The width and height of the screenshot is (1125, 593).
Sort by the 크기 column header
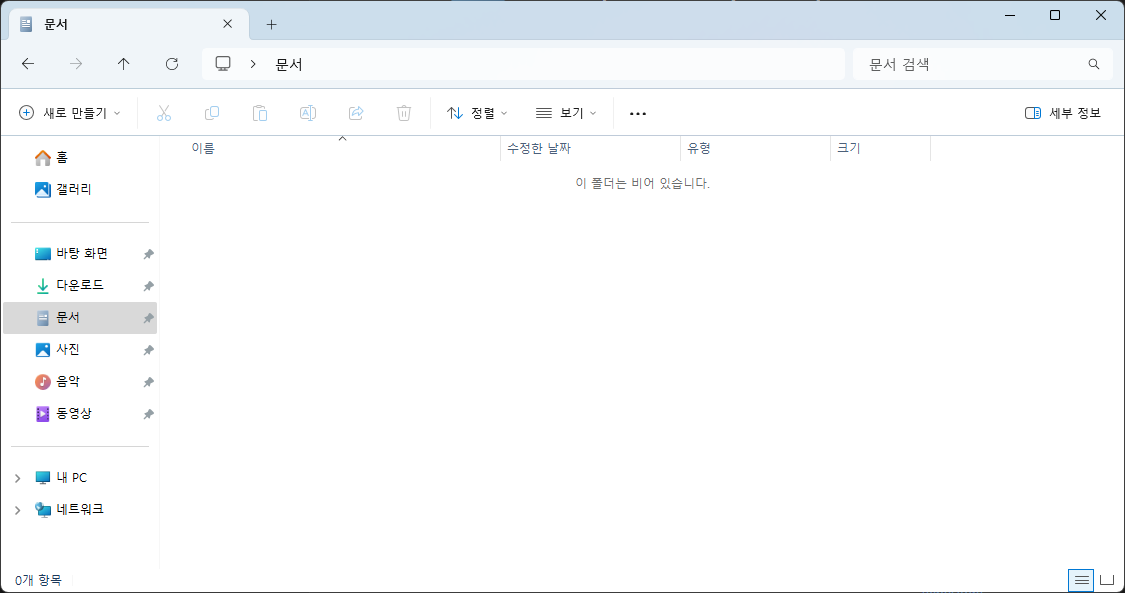coord(881,148)
